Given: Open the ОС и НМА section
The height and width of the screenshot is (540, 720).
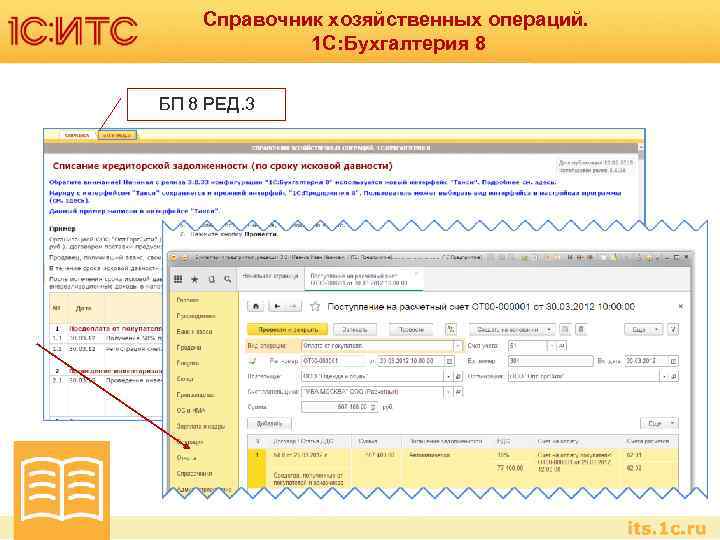Looking at the screenshot, I should pyautogui.click(x=191, y=411).
